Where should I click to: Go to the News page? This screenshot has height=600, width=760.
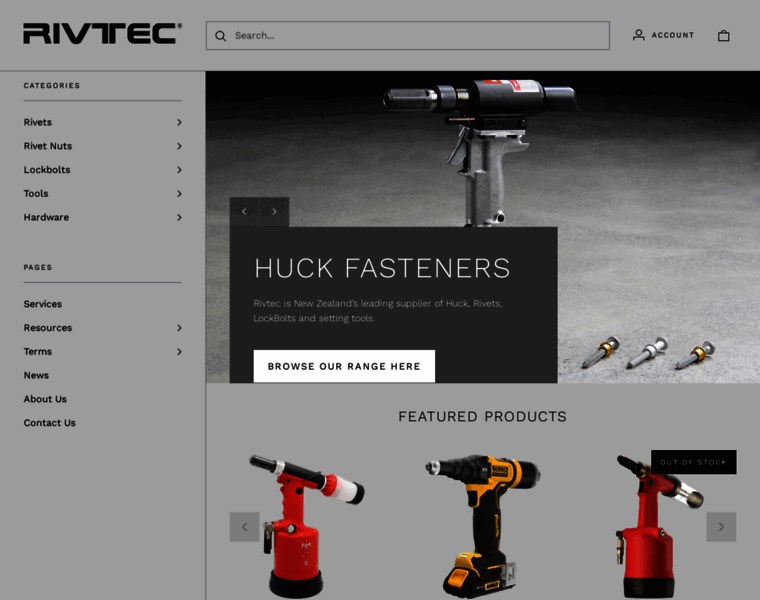pos(36,375)
